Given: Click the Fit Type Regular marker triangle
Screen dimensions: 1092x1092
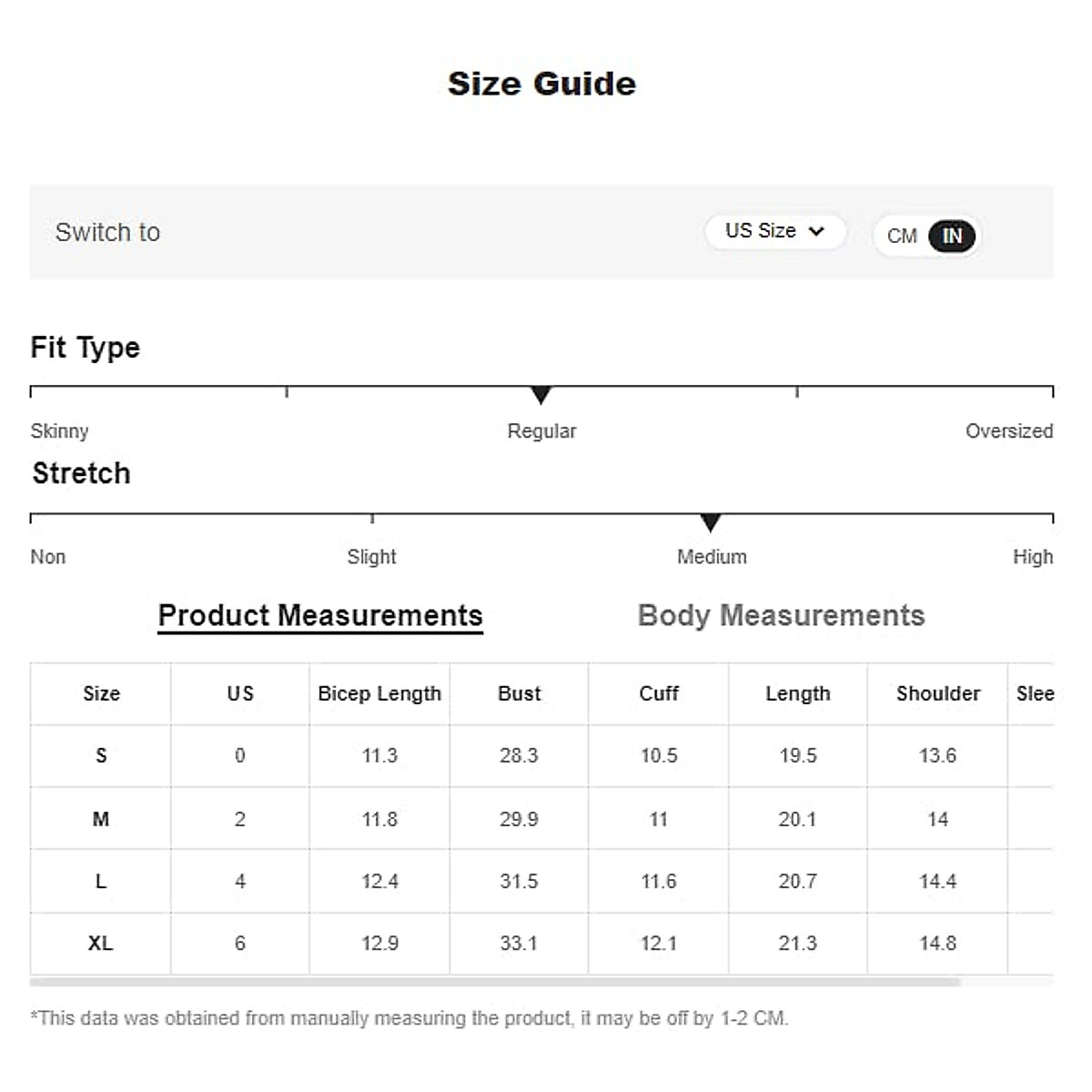Looking at the screenshot, I should point(541,395).
